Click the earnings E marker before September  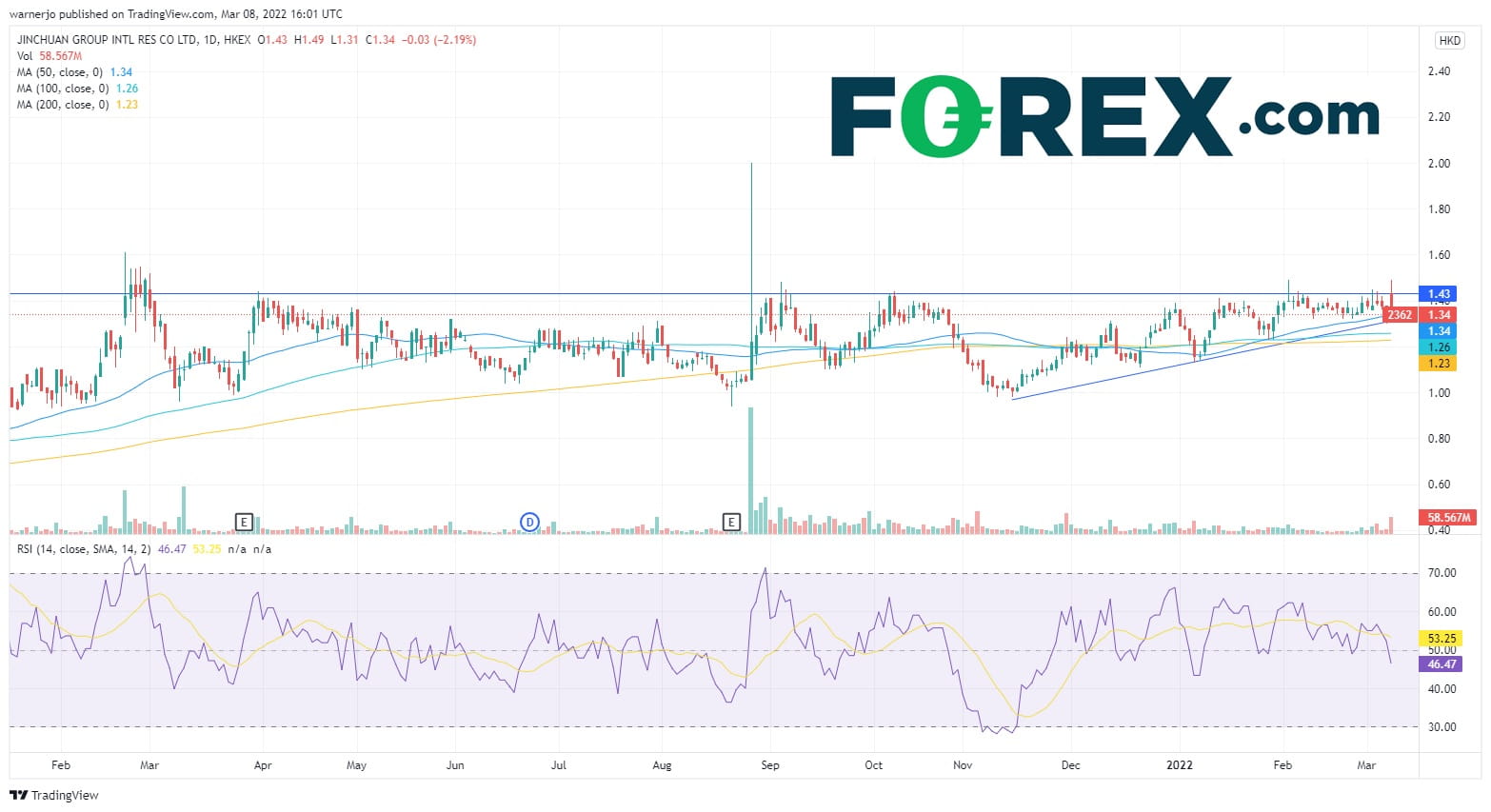[x=731, y=522]
